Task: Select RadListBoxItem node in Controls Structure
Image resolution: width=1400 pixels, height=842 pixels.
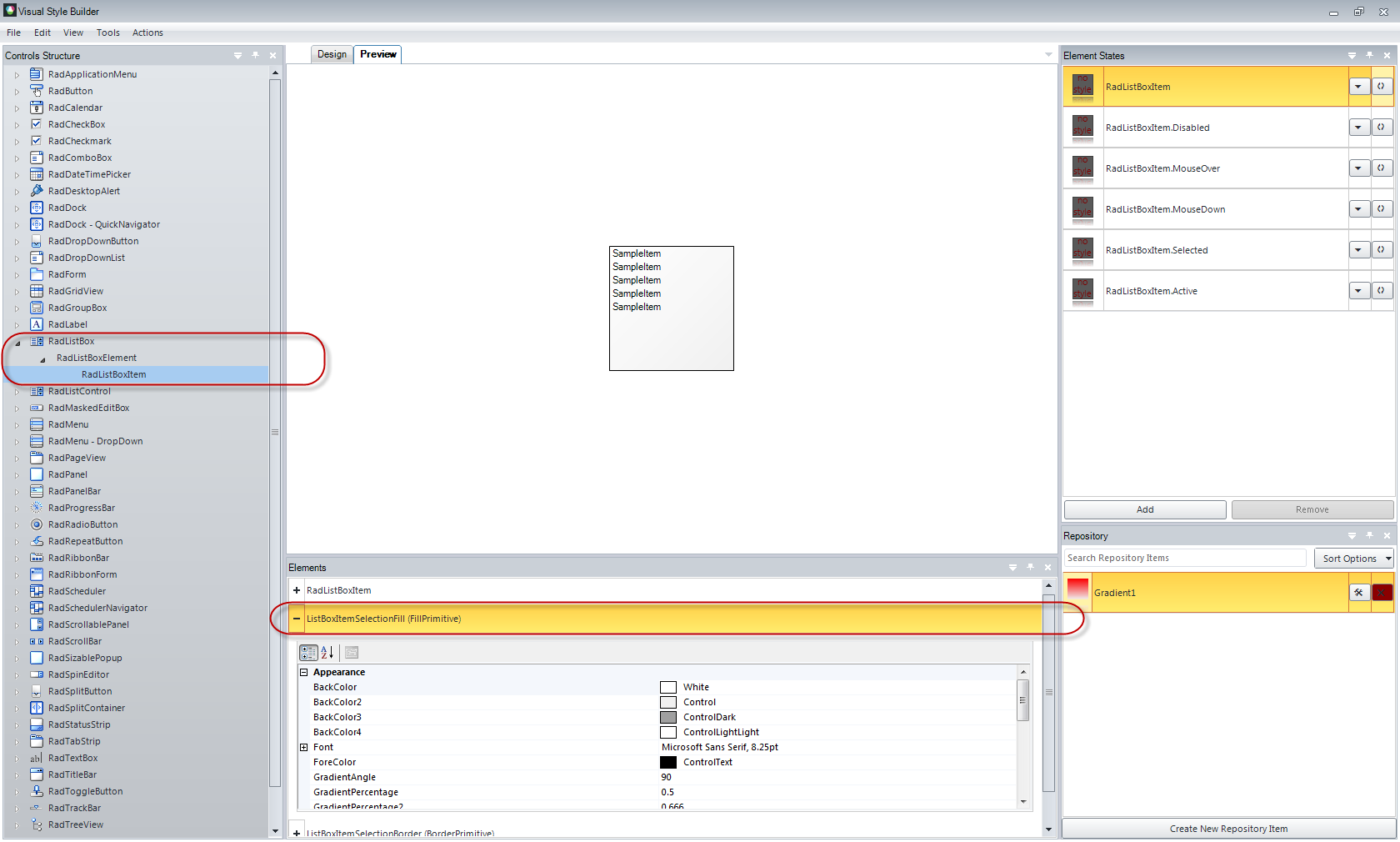Action: pos(113,374)
